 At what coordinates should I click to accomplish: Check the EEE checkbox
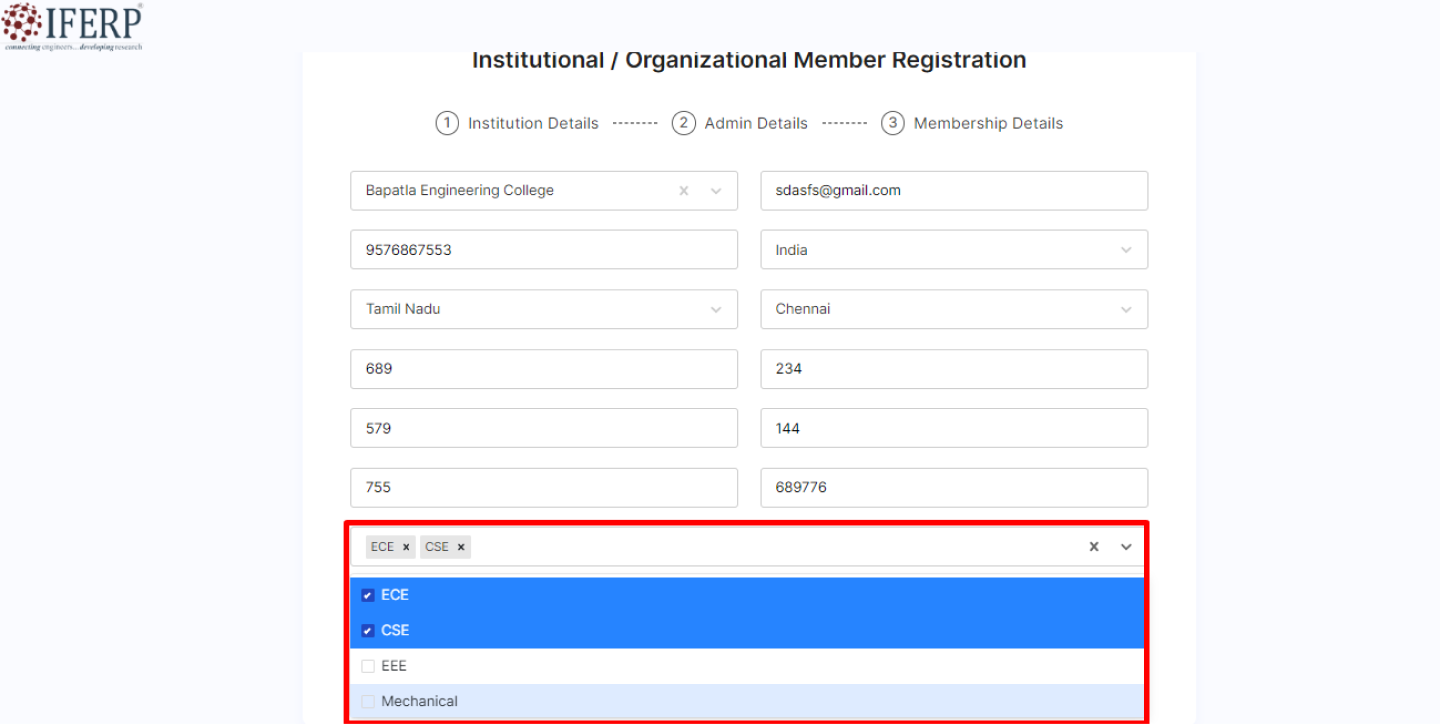[x=368, y=665]
